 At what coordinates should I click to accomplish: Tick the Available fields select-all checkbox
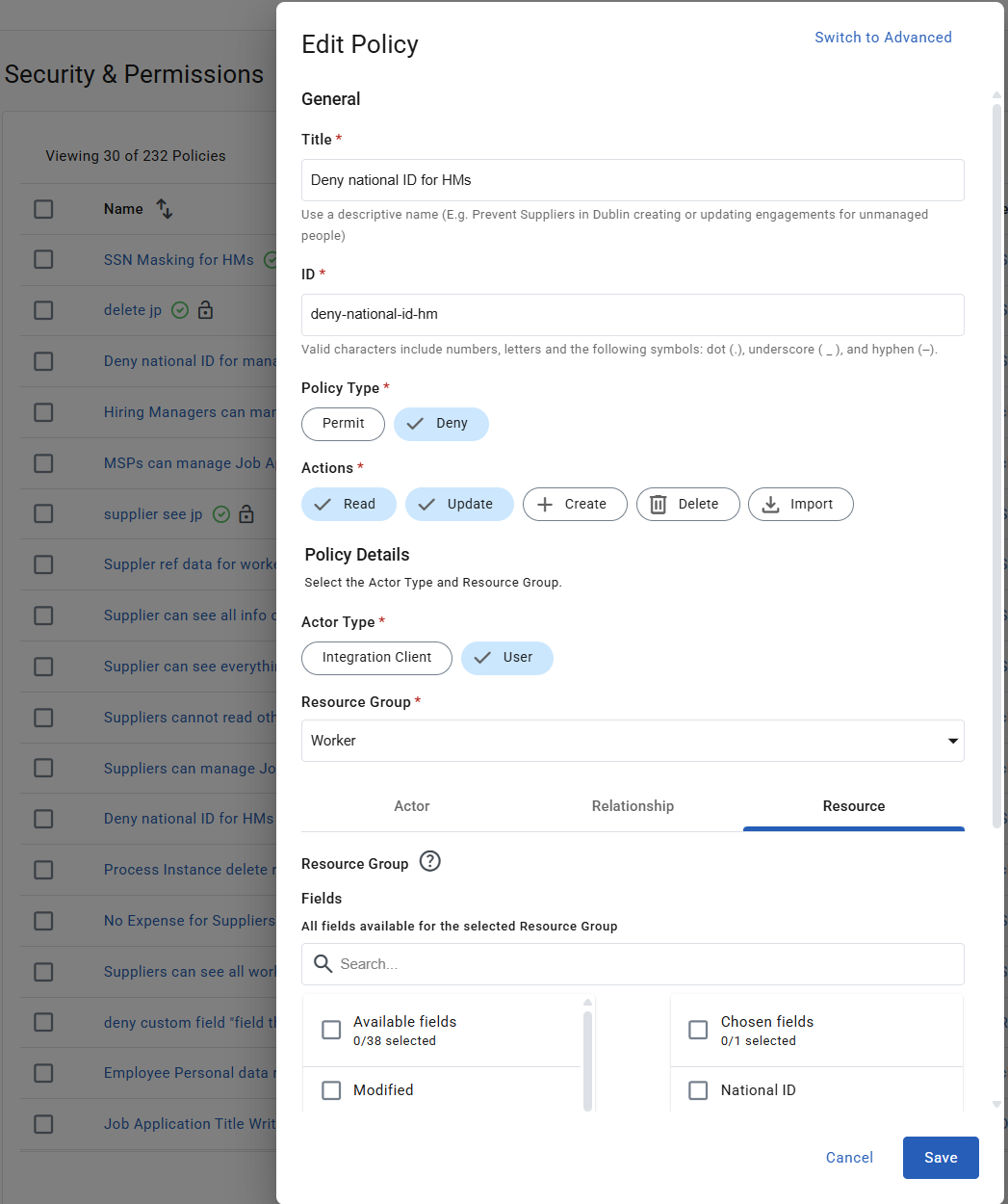(x=331, y=1031)
